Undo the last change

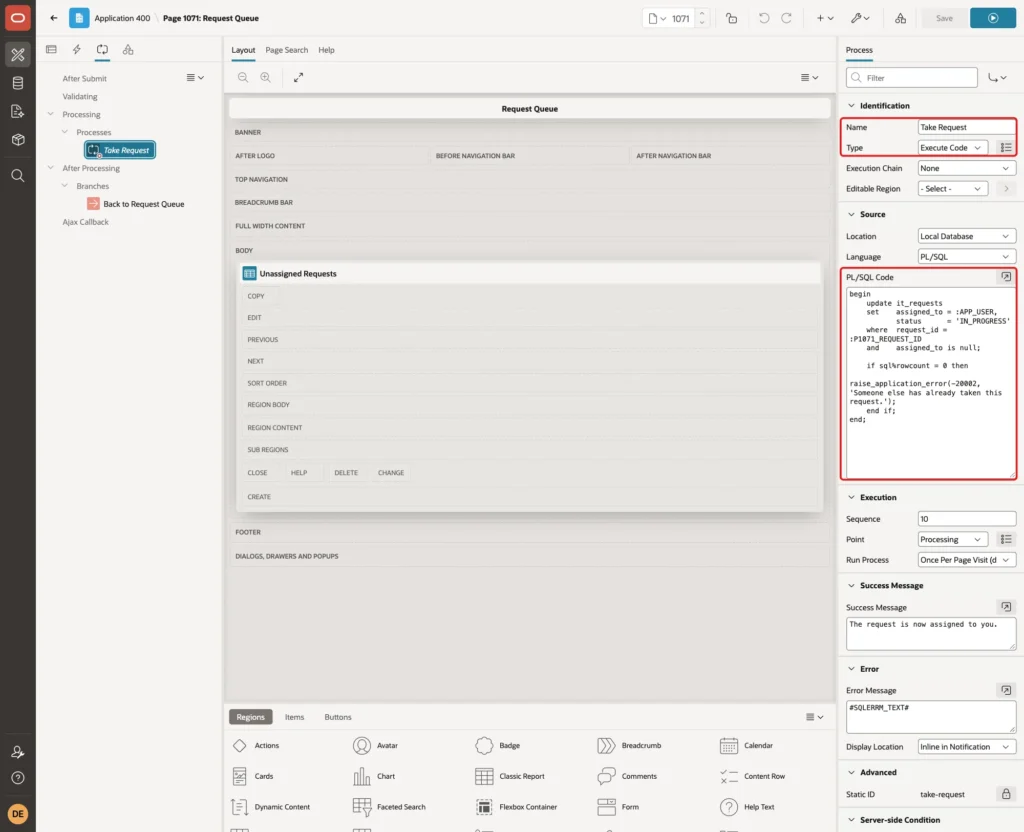(x=763, y=18)
